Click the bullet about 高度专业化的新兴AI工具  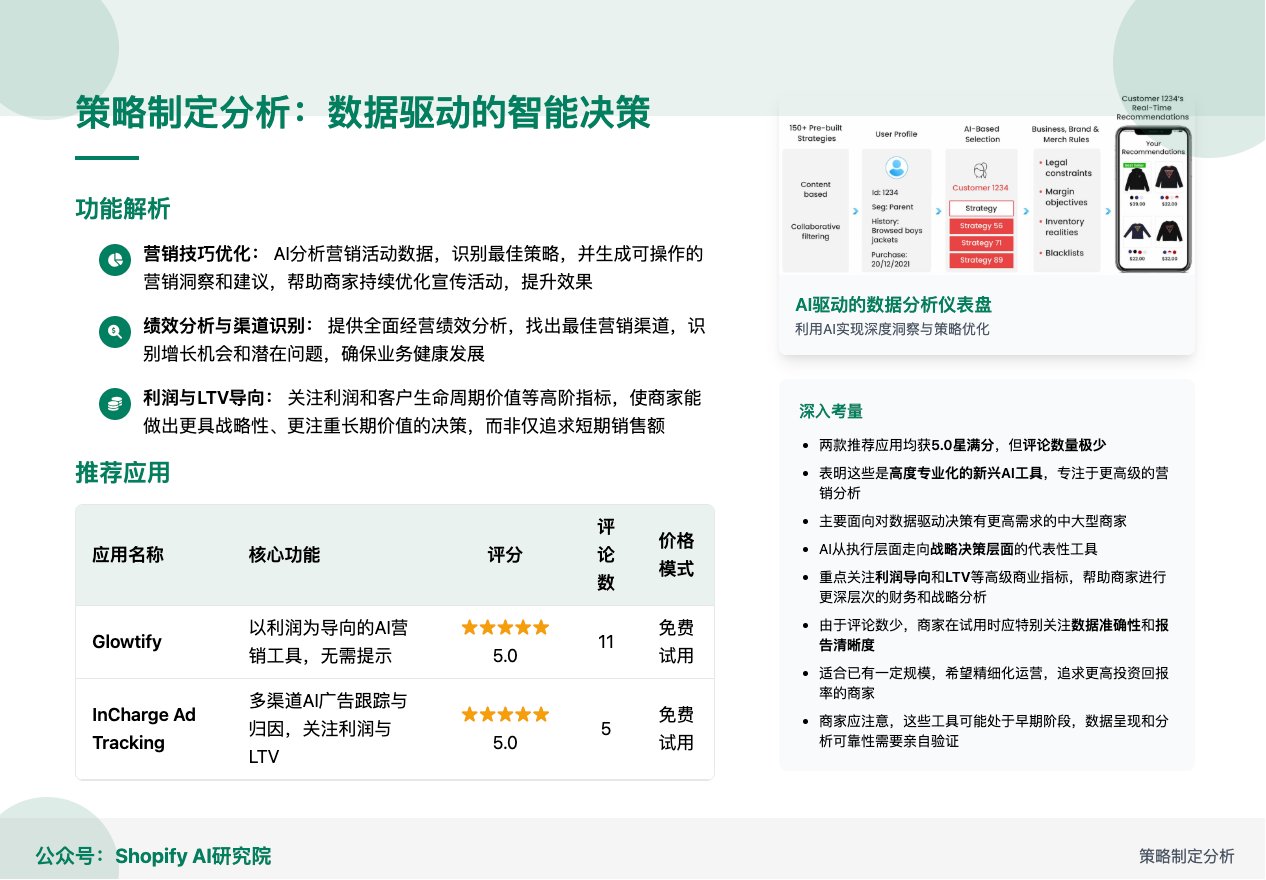tap(993, 483)
